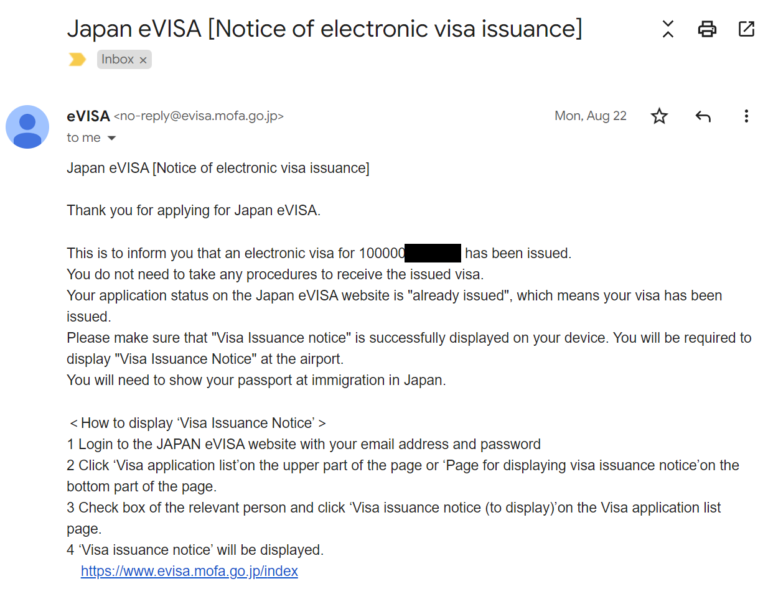This screenshot has width=768, height=594.
Task: Remove the Inbox label with the x
Action: pos(143,60)
